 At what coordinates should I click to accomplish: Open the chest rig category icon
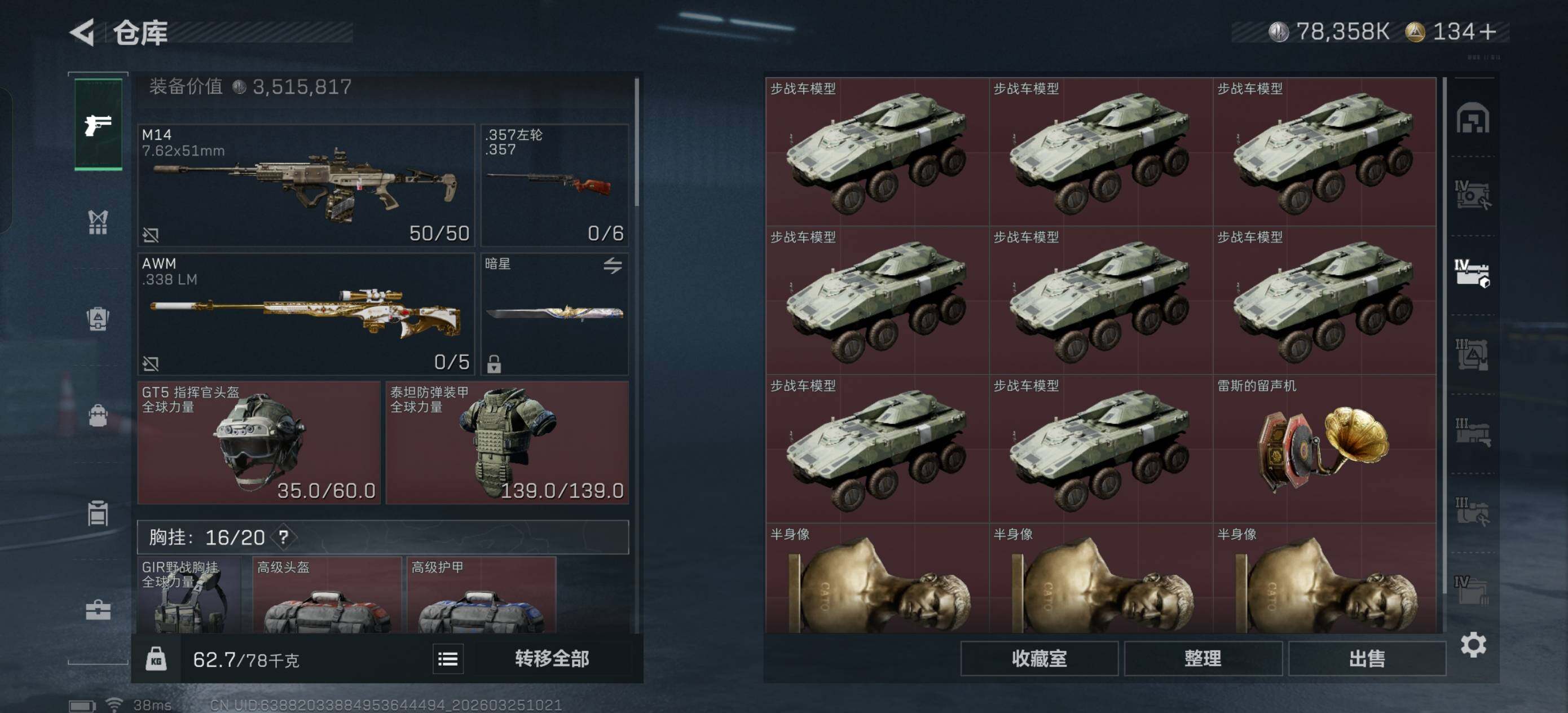[x=98, y=222]
